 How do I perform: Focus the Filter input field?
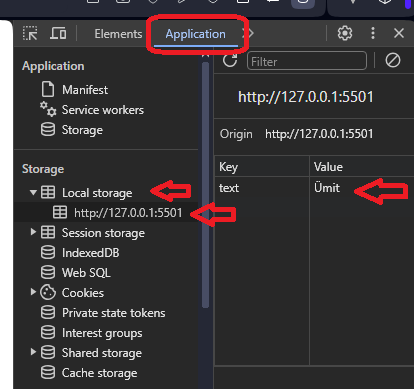coord(307,61)
